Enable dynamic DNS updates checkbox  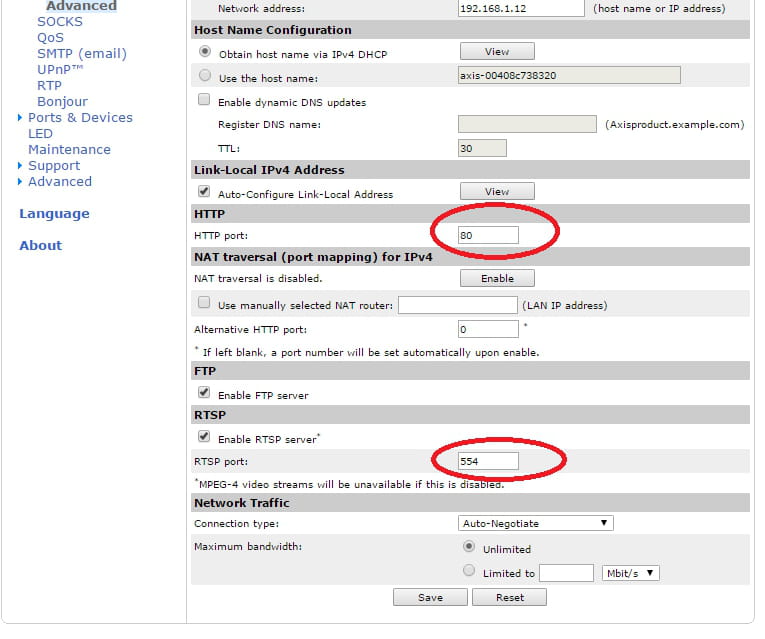[x=204, y=100]
